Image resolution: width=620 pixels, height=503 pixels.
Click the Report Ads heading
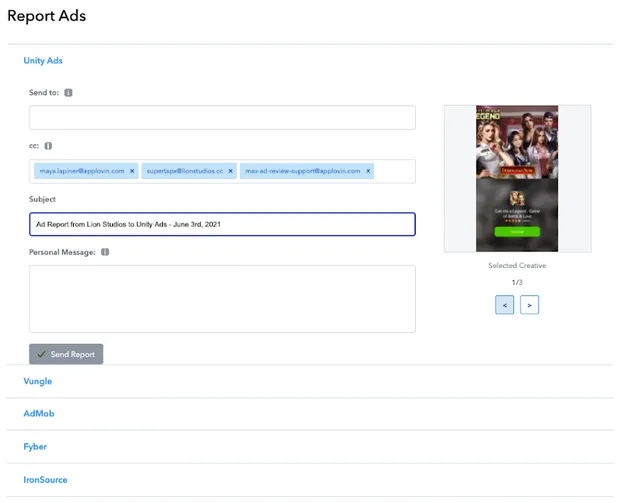click(x=47, y=16)
